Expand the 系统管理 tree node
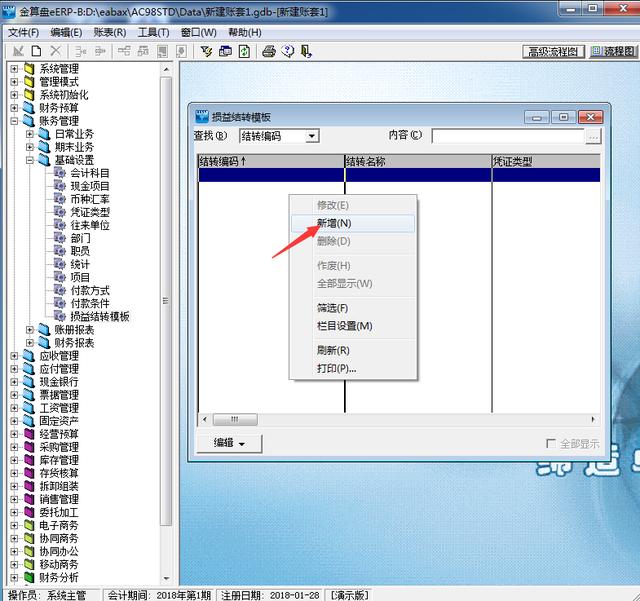The height and width of the screenshot is (601, 640). pos(14,69)
